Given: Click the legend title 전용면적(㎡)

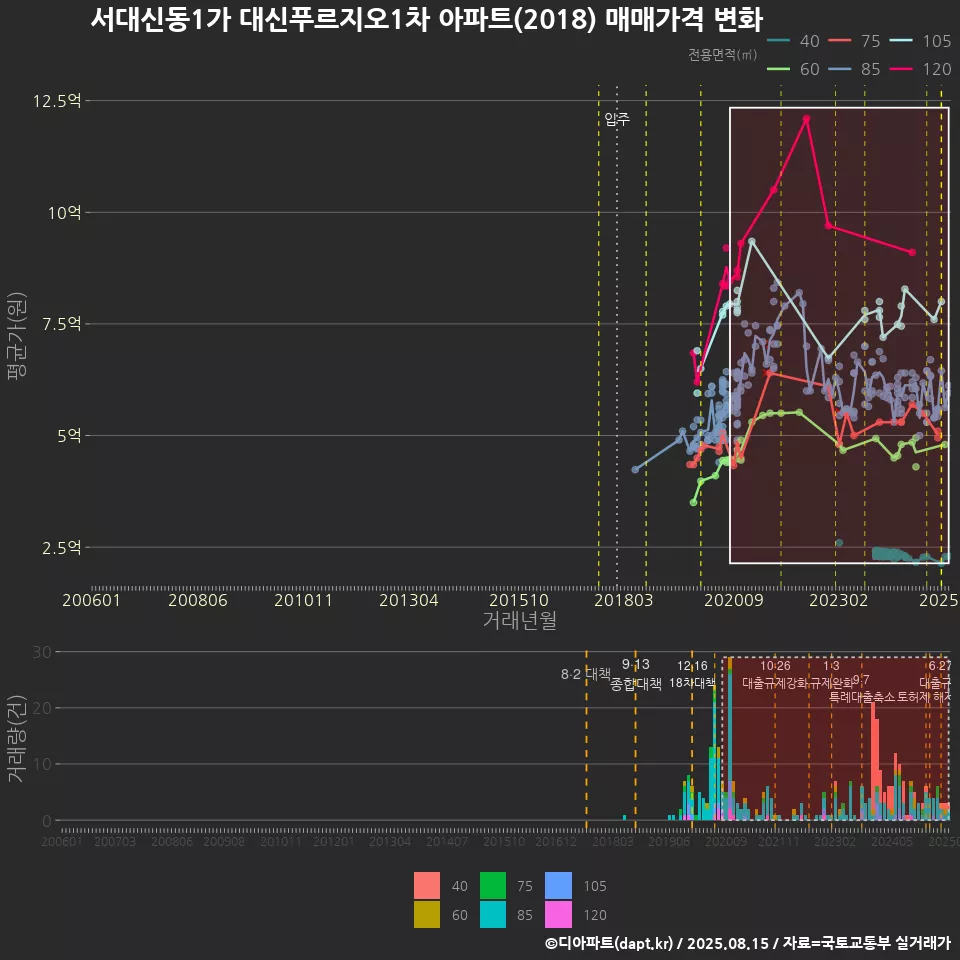Looking at the screenshot, I should 722,55.
